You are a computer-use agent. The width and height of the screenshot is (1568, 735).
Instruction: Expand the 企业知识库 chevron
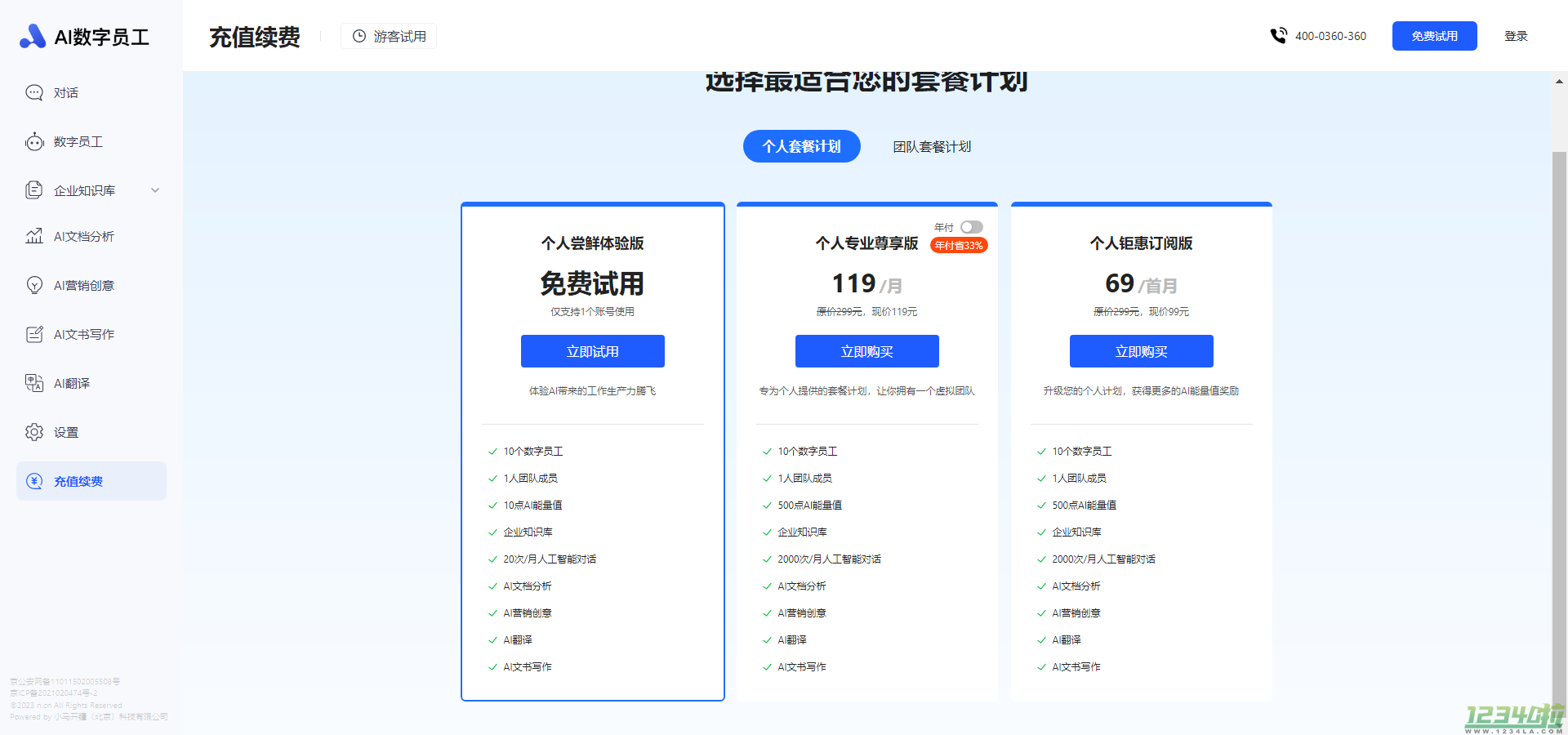point(155,190)
